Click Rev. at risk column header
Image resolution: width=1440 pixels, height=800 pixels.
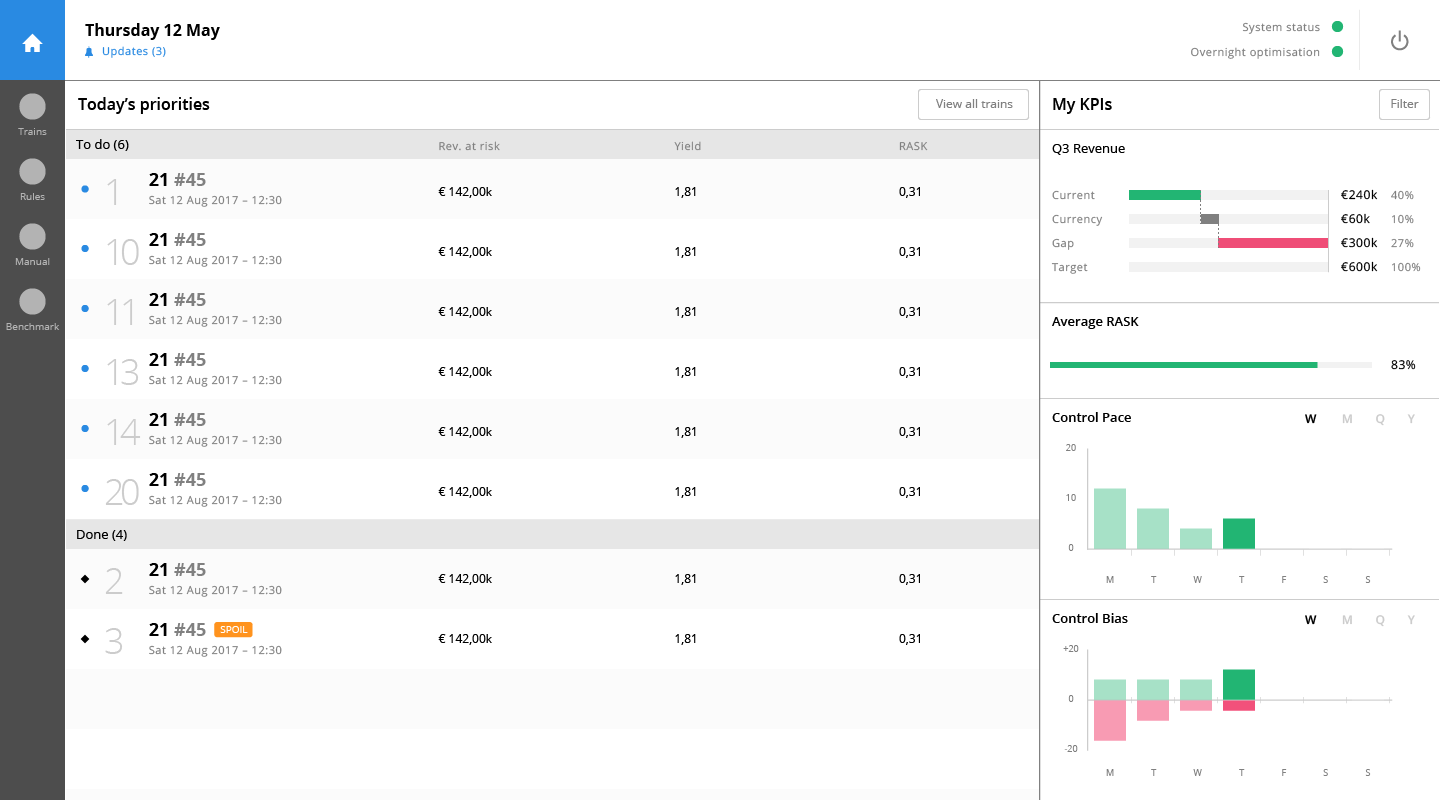pos(469,146)
